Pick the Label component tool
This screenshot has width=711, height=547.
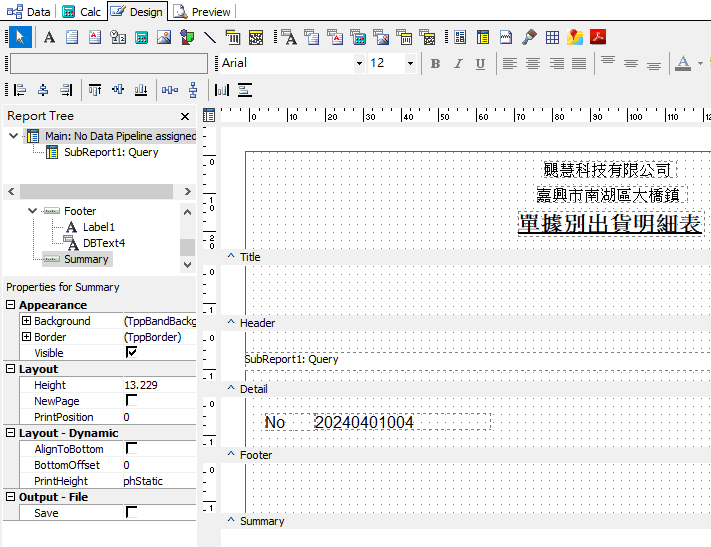click(49, 37)
